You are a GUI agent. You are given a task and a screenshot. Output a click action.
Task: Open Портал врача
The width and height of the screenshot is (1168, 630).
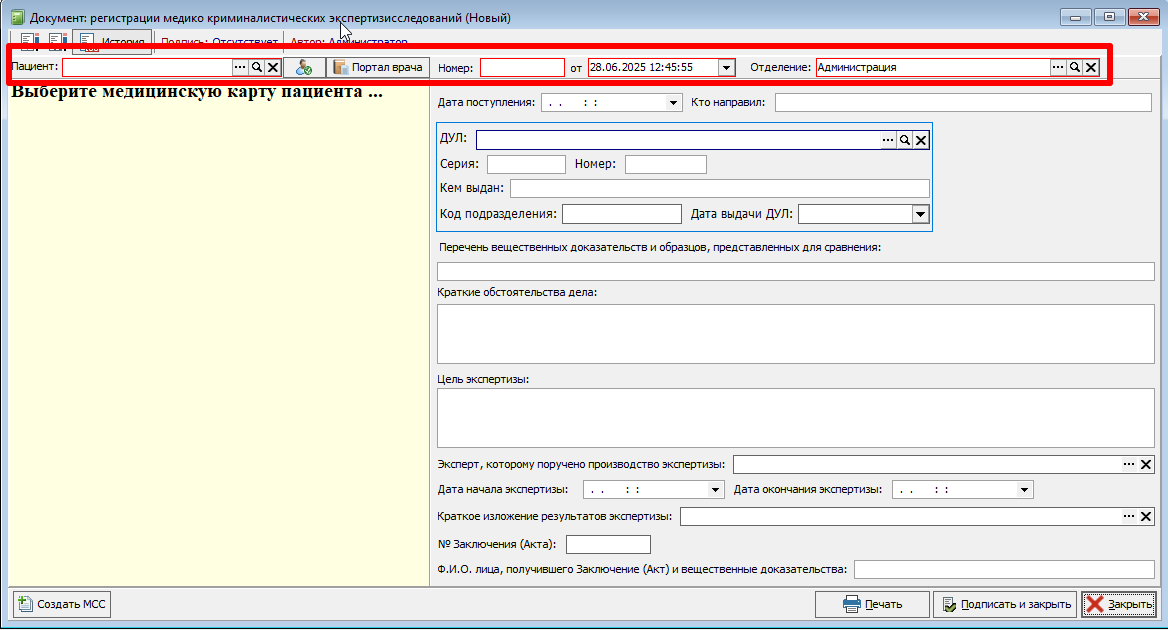click(x=378, y=67)
